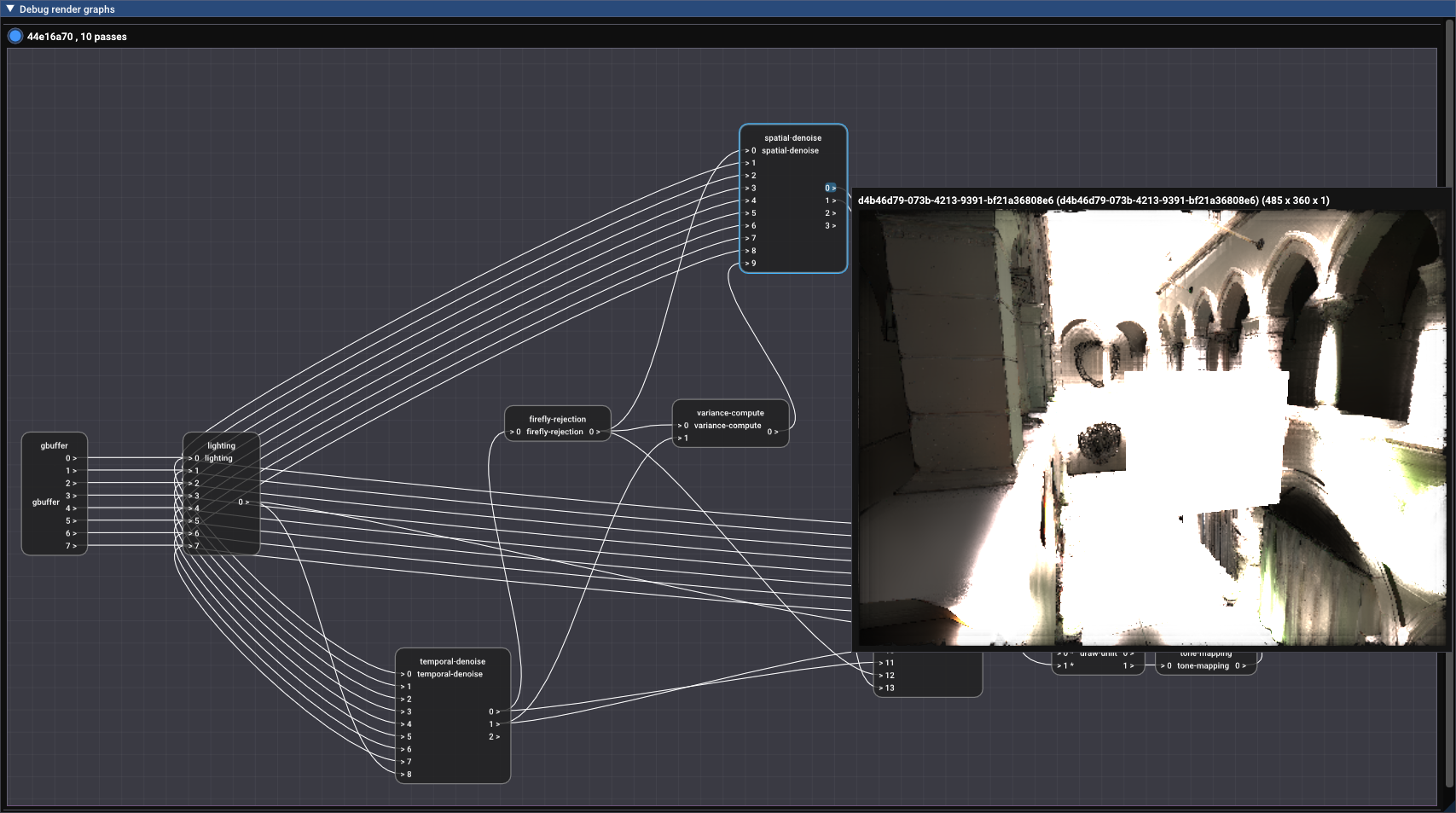Image resolution: width=1456 pixels, height=813 pixels.
Task: Collapse the Debug render graphs header
Action: tap(10, 9)
